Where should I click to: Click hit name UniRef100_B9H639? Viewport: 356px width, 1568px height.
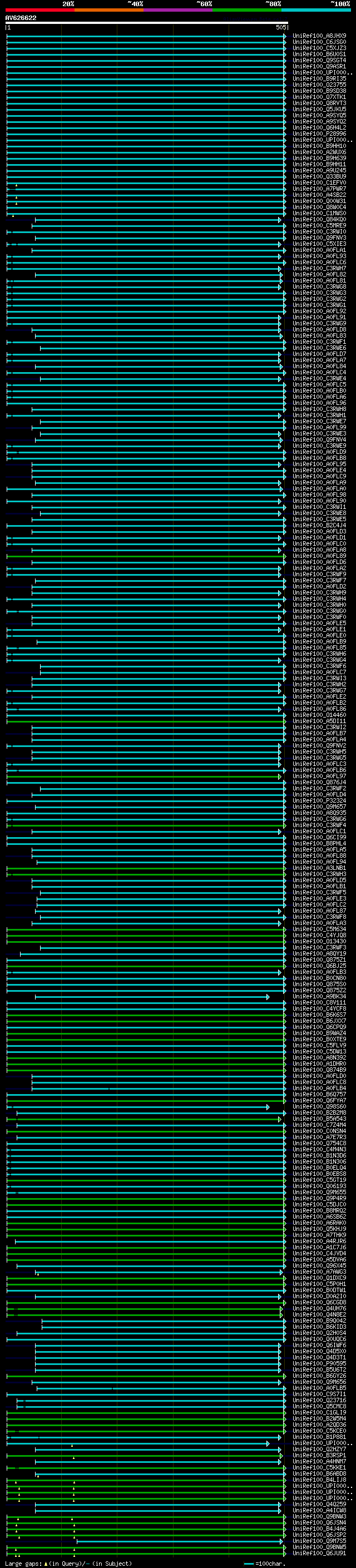[x=319, y=159]
